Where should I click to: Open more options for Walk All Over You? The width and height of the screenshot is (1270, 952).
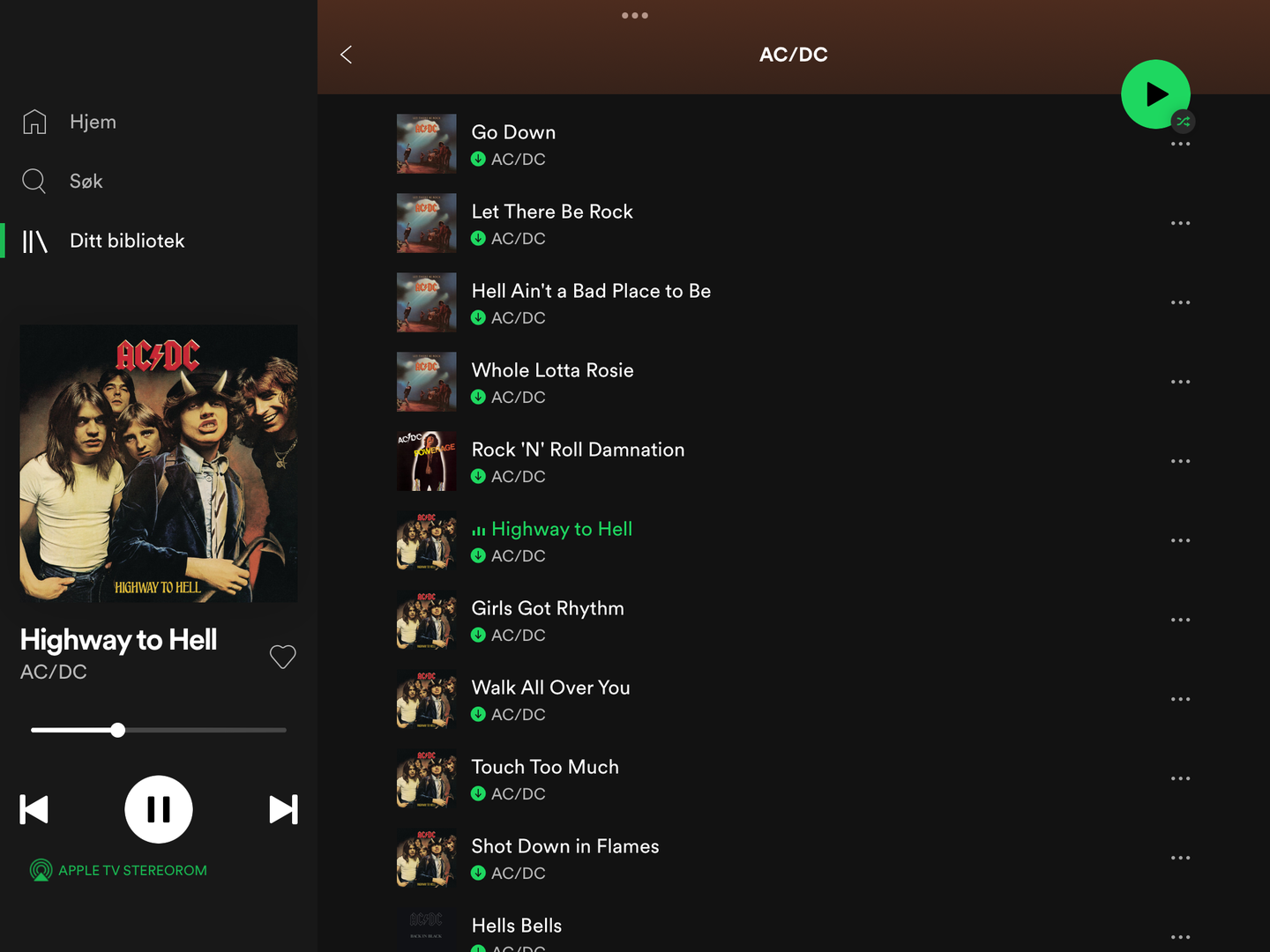[1180, 699]
